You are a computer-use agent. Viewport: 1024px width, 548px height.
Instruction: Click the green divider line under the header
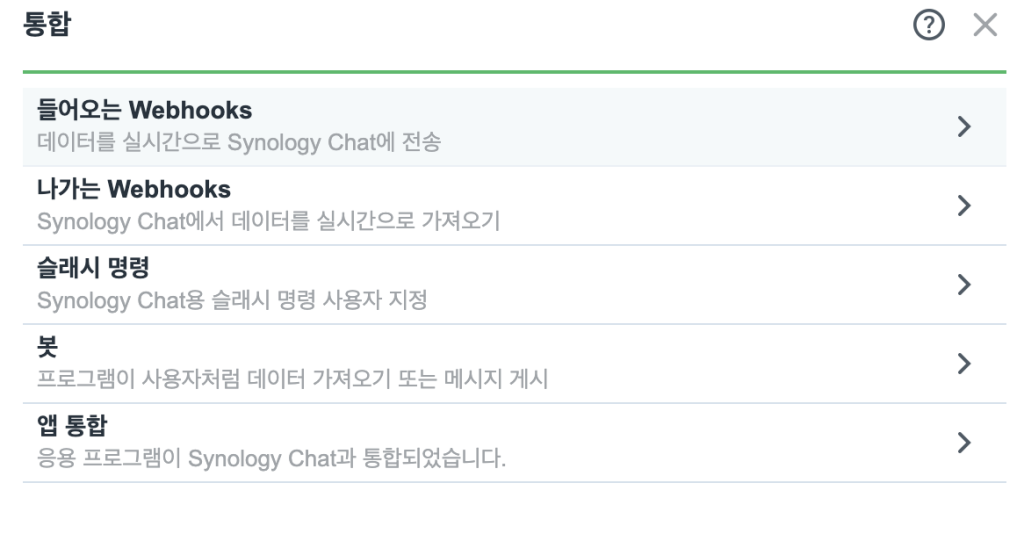click(x=515, y=72)
